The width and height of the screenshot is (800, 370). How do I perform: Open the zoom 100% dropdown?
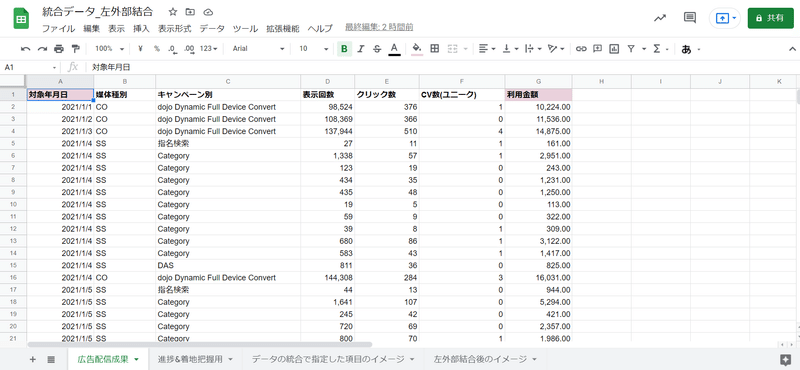[x=109, y=49]
